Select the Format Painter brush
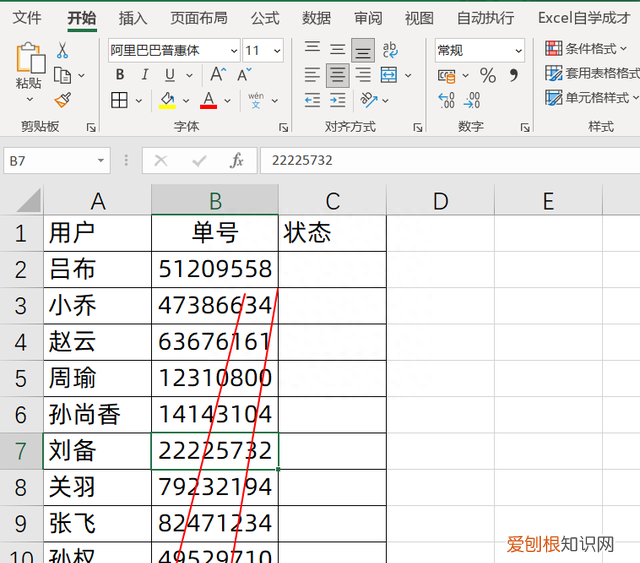Viewport: 640px width, 563px height. click(63, 100)
